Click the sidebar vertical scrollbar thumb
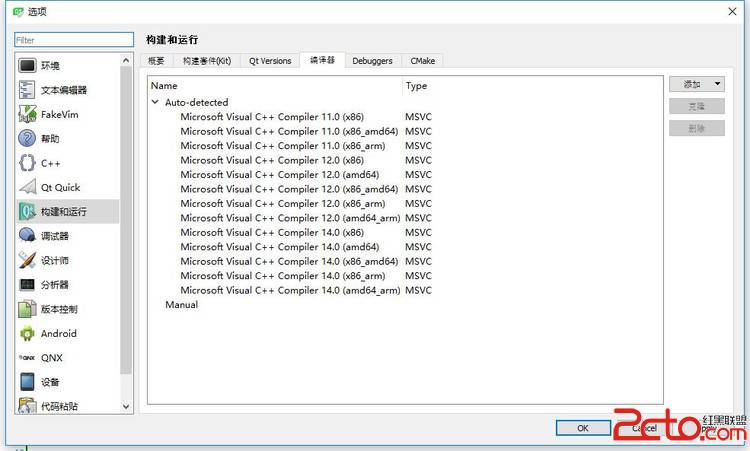 coord(126,220)
